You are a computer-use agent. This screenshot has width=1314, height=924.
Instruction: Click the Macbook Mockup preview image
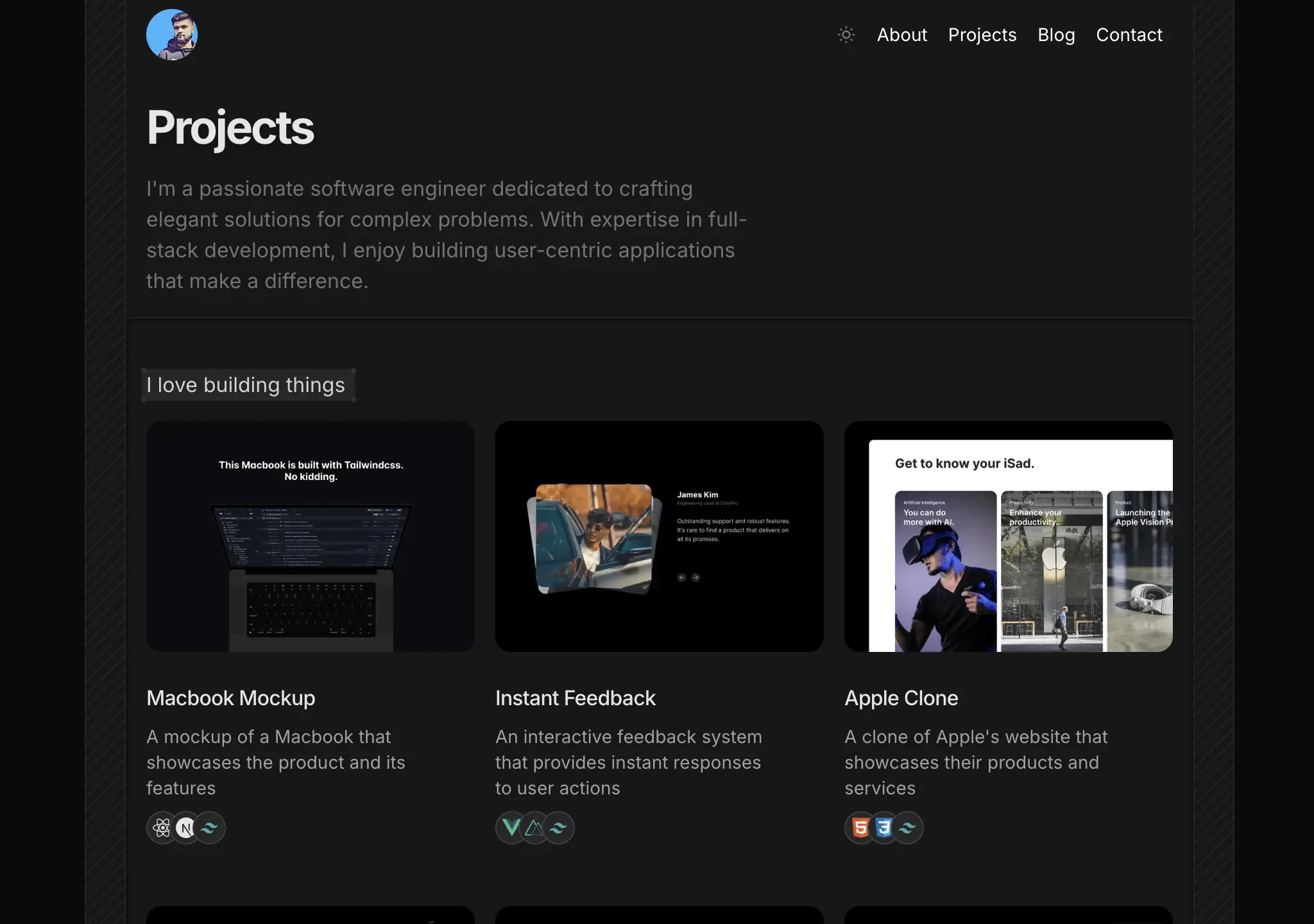click(311, 536)
